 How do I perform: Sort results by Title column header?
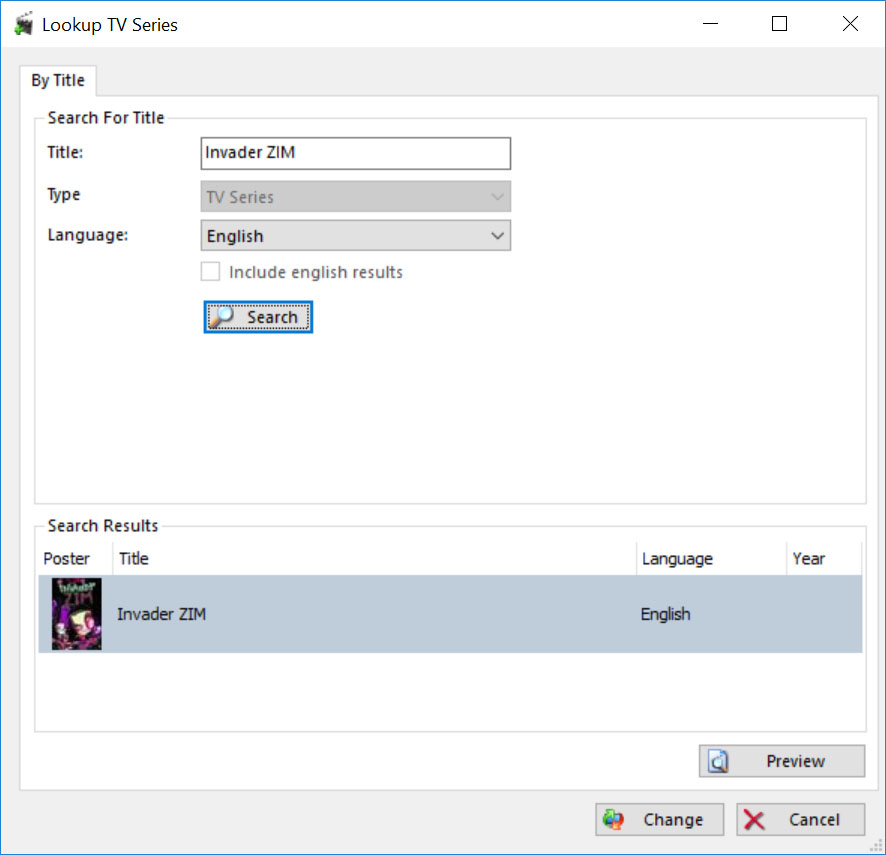click(375, 559)
